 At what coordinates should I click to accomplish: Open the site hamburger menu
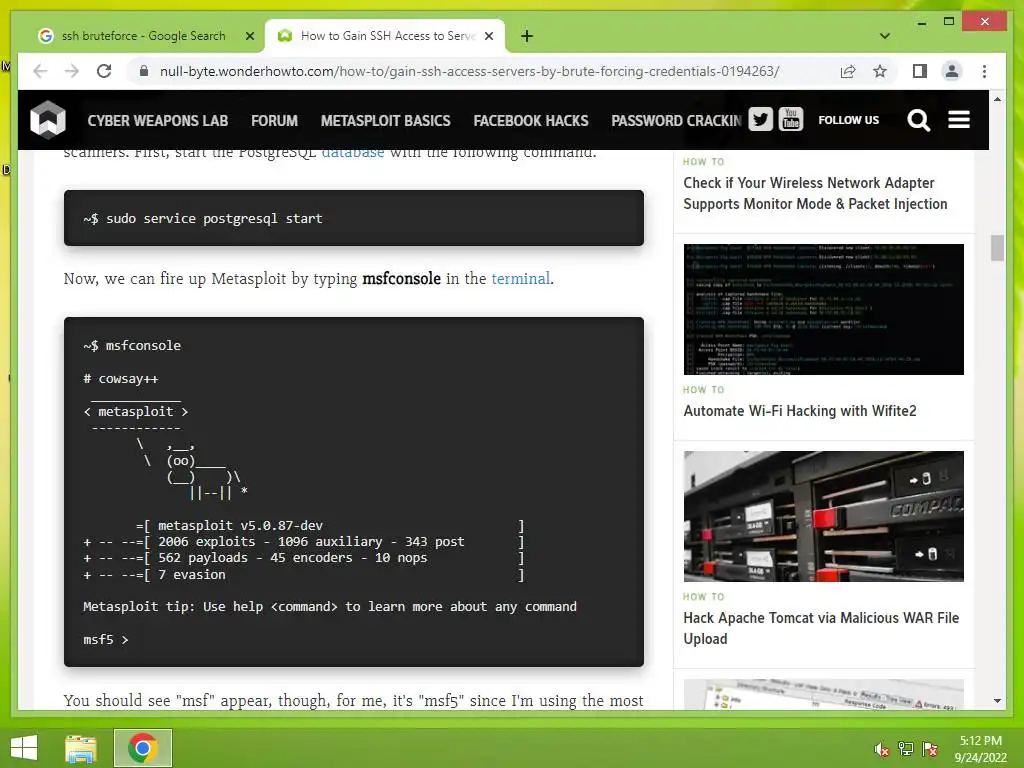(959, 120)
